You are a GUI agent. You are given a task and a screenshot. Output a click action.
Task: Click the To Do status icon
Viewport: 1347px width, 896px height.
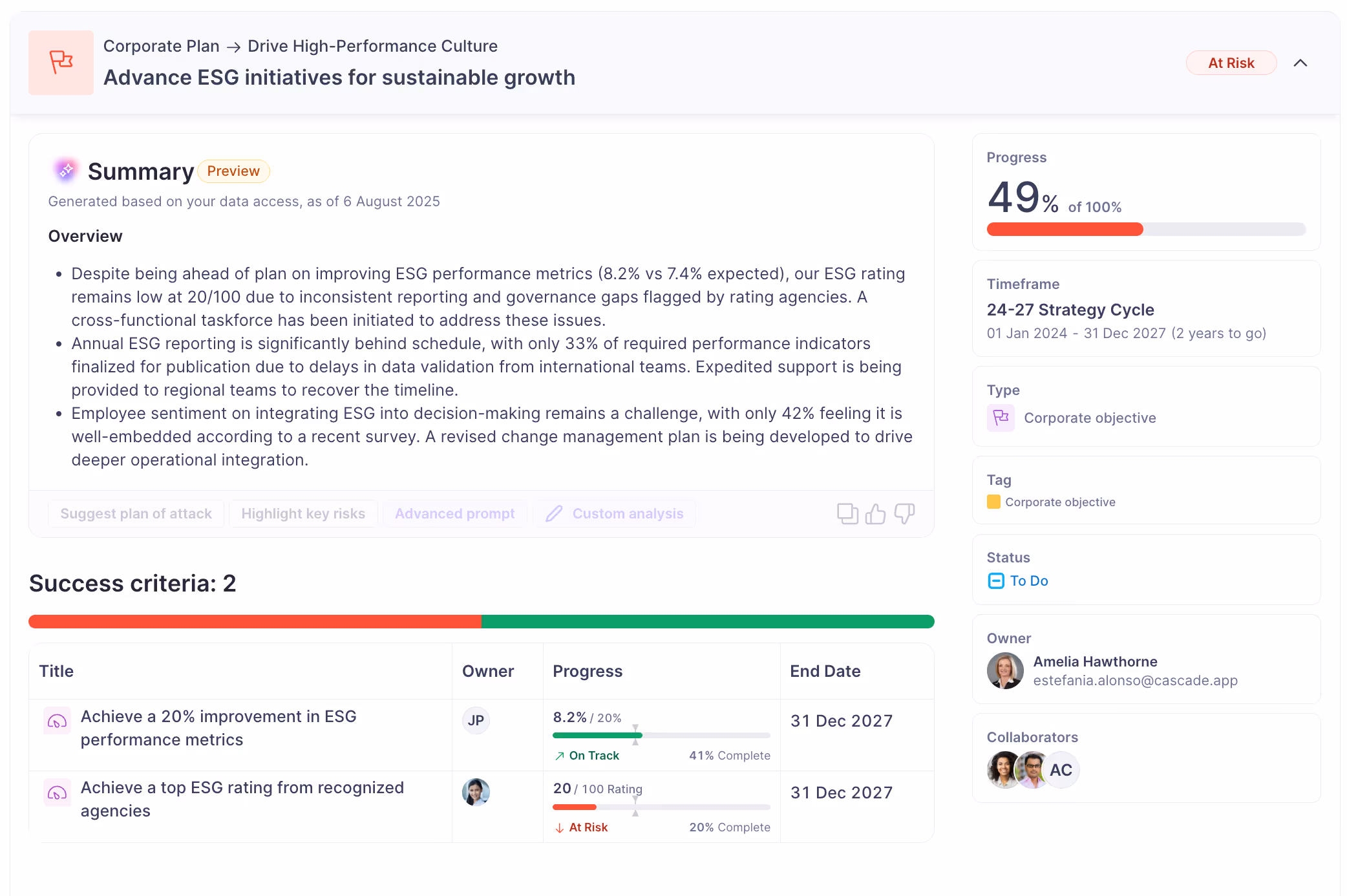pos(996,581)
